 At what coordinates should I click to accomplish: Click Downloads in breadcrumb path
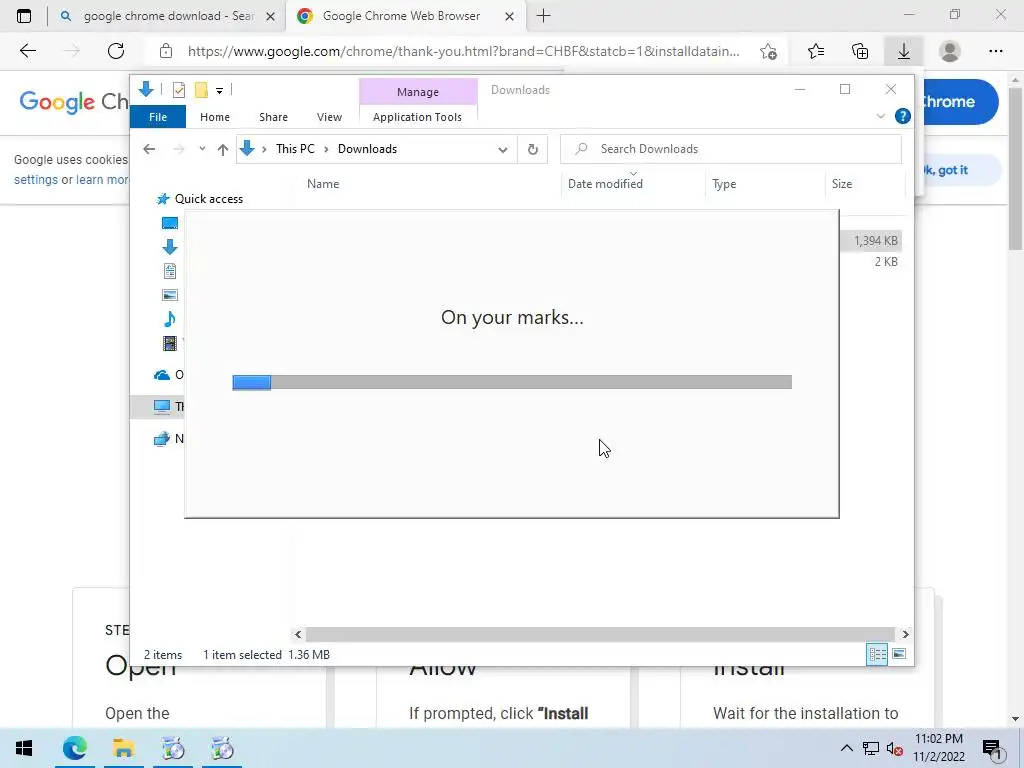tap(367, 149)
